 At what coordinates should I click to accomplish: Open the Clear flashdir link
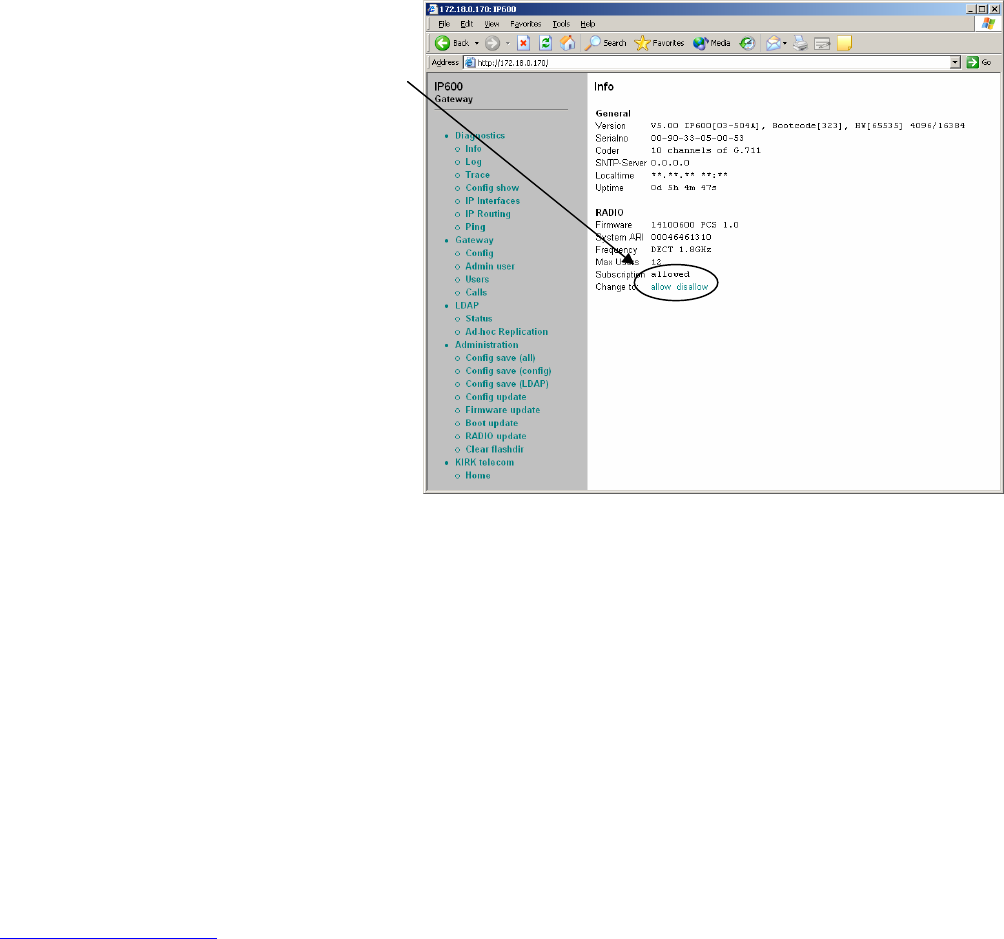click(x=494, y=449)
